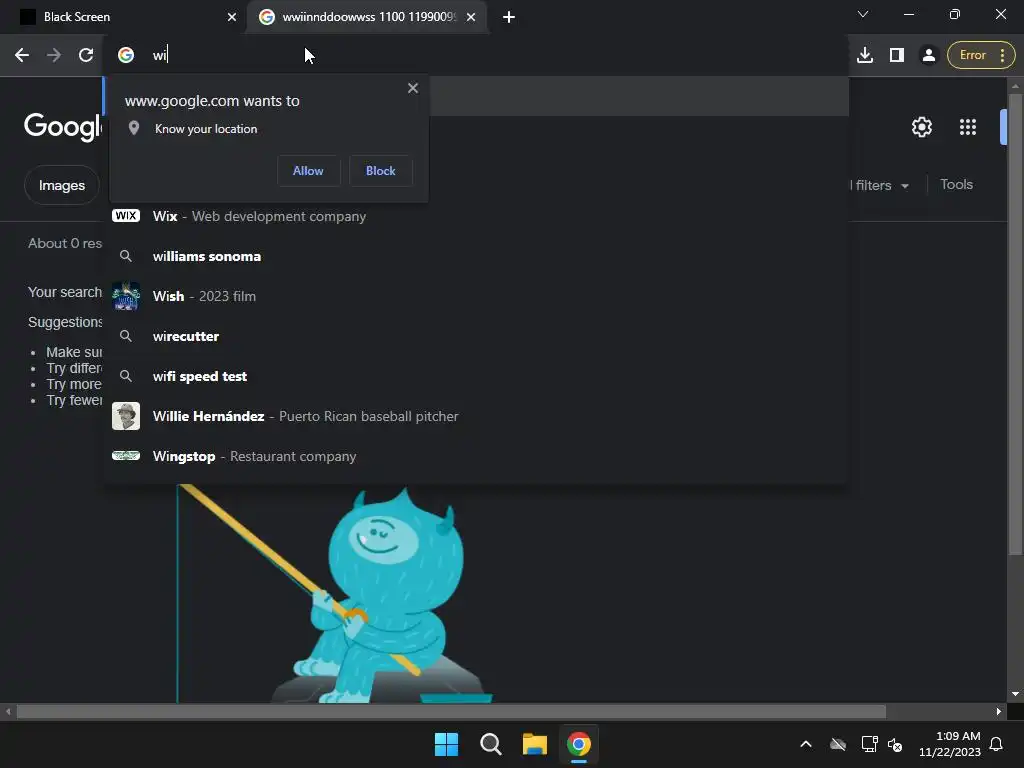
Task: Close the Black Screen tab
Action: 232,17
